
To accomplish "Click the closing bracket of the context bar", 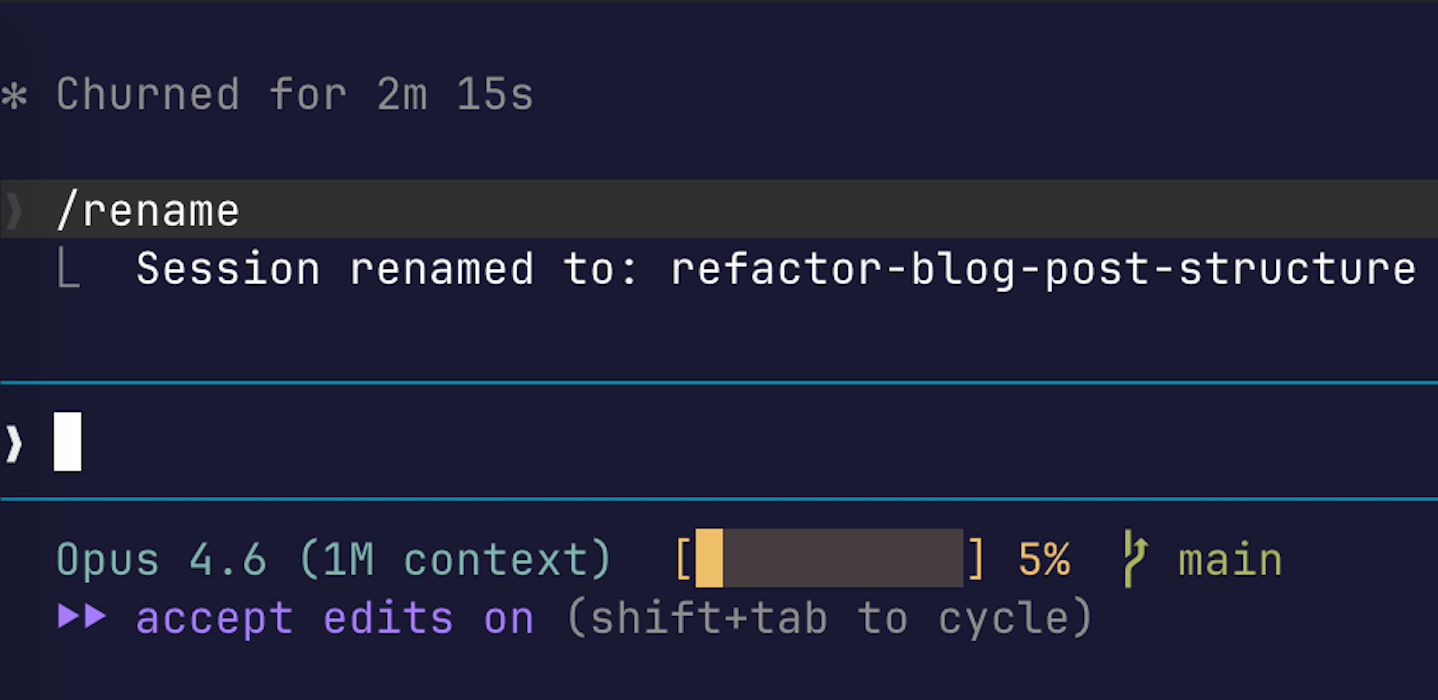I will click(976, 559).
